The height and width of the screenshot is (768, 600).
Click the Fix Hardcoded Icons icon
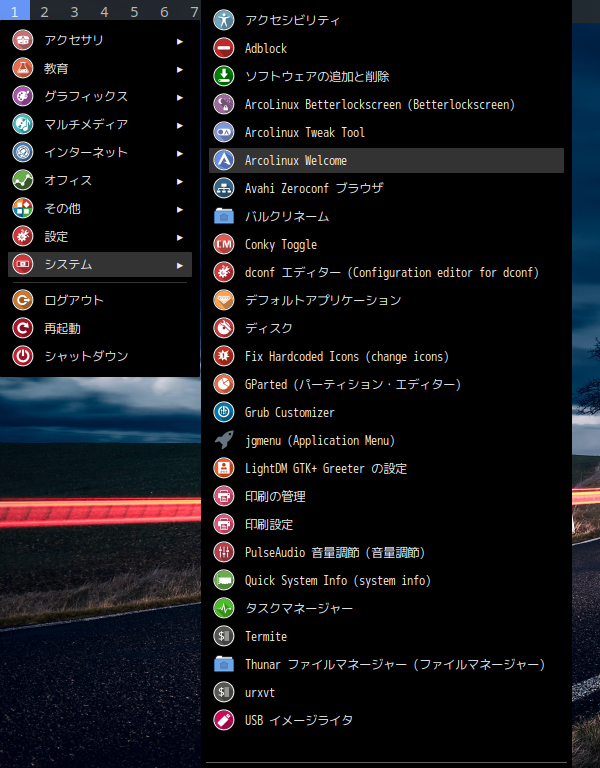coord(224,356)
